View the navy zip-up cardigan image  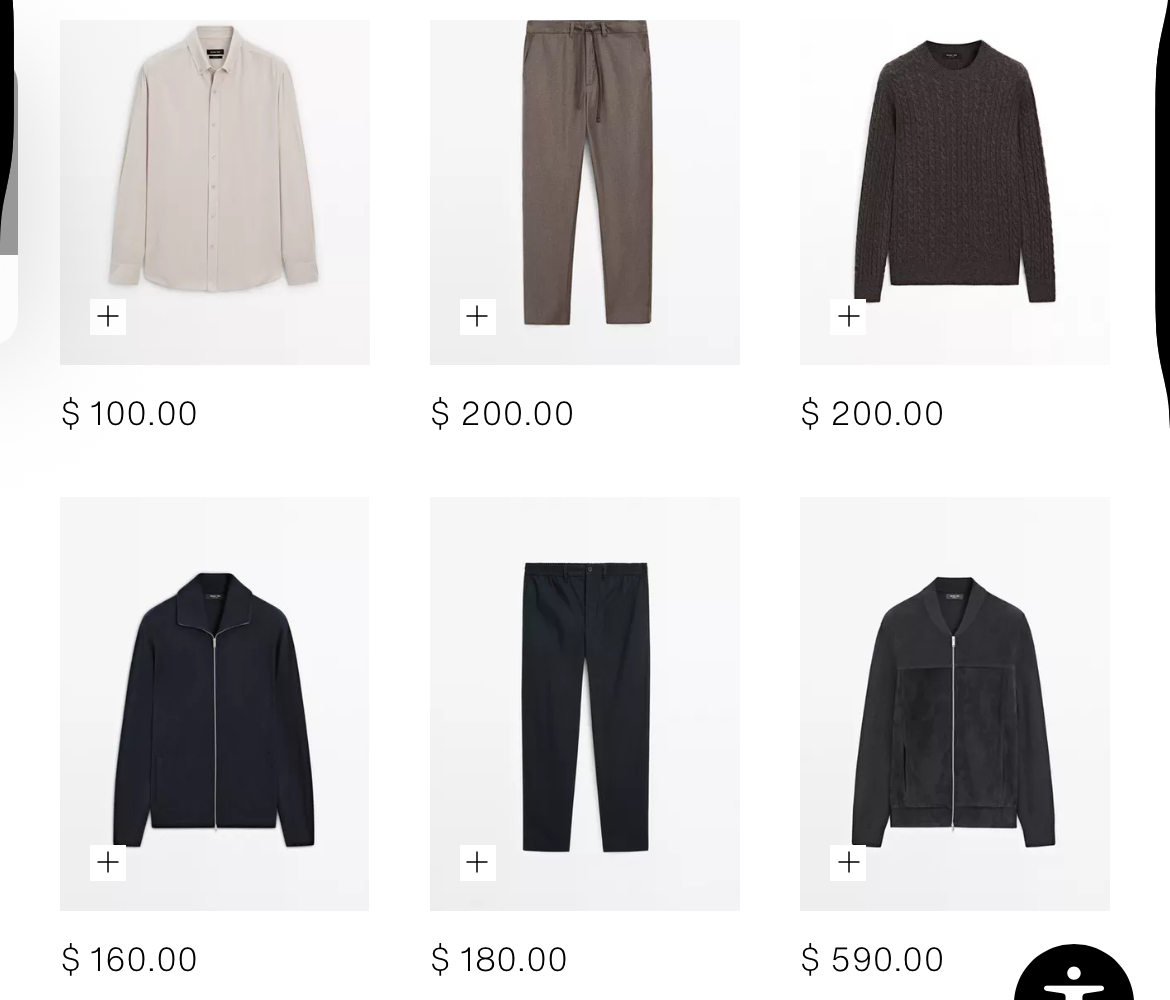[215, 704]
